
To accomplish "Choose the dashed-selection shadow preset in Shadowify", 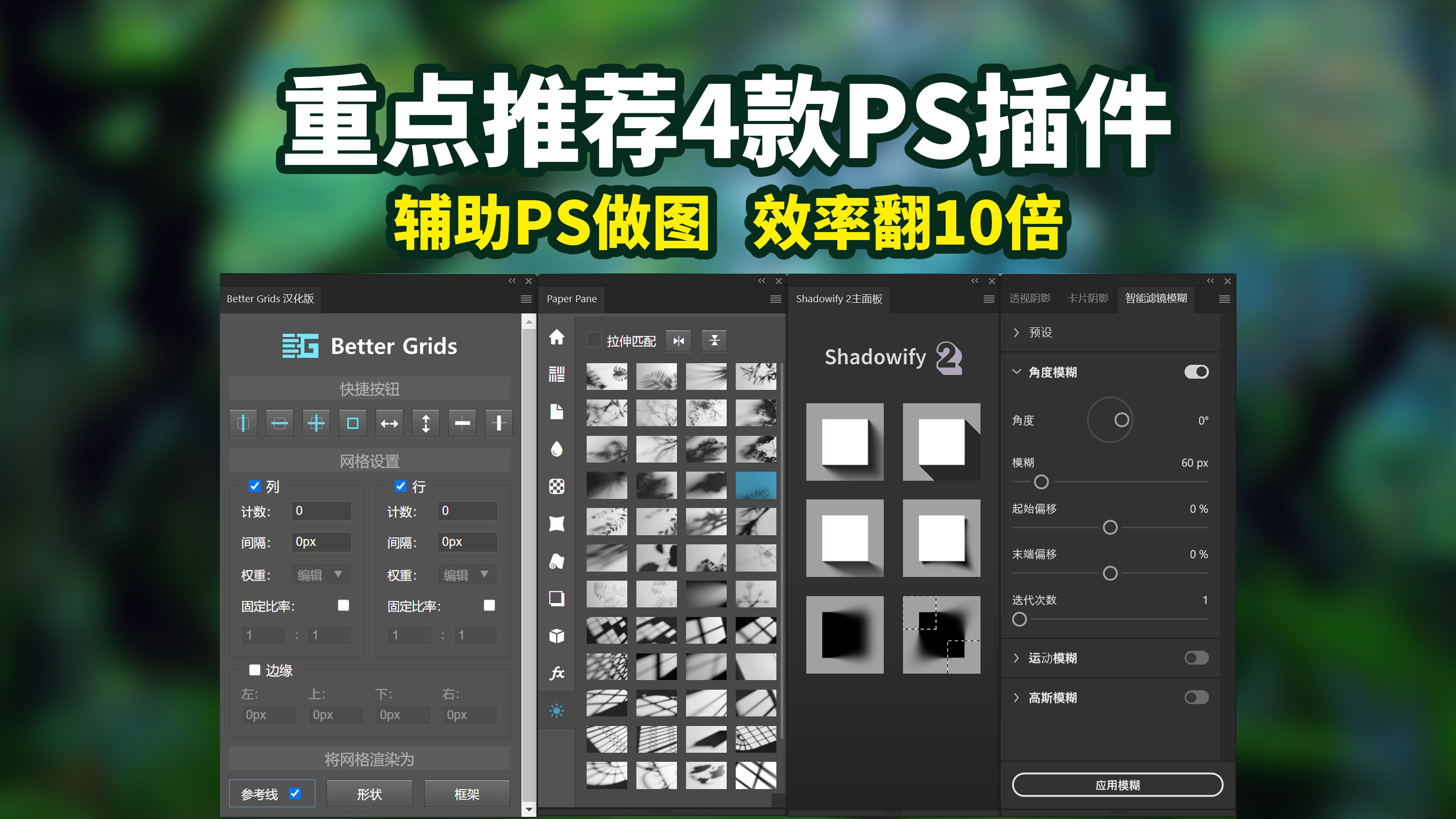I will click(x=941, y=635).
